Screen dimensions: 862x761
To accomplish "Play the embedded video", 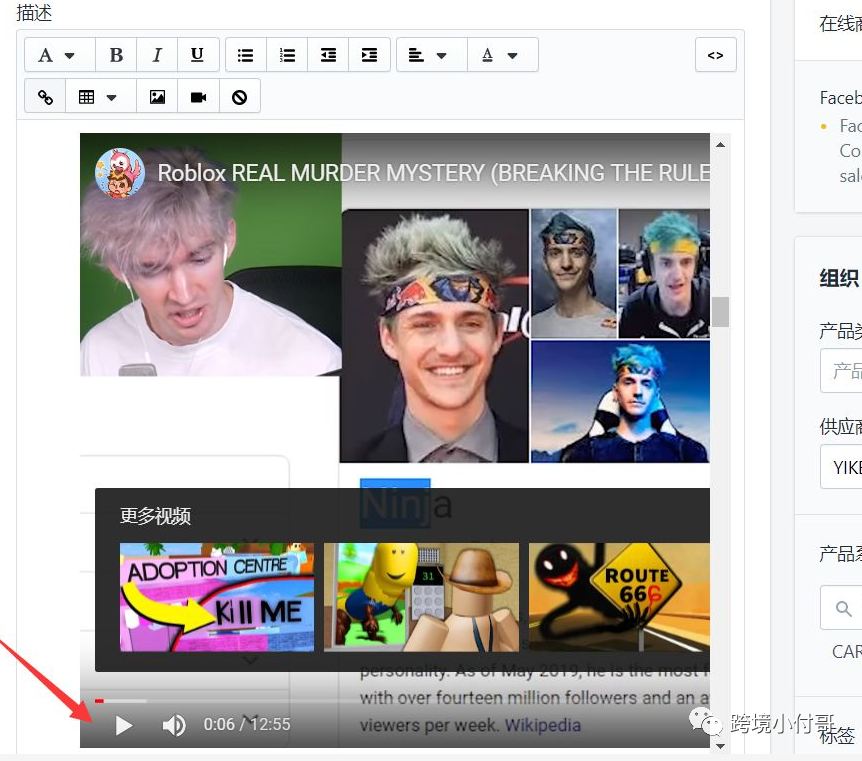I will 124,725.
